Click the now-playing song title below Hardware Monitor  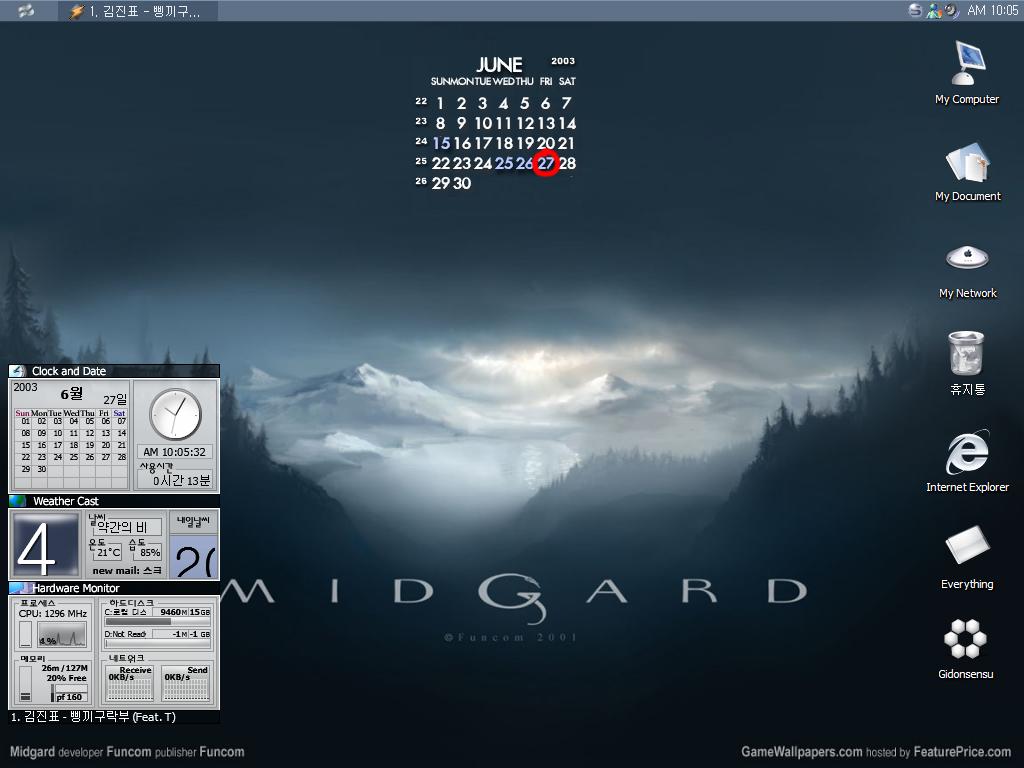(x=92, y=717)
